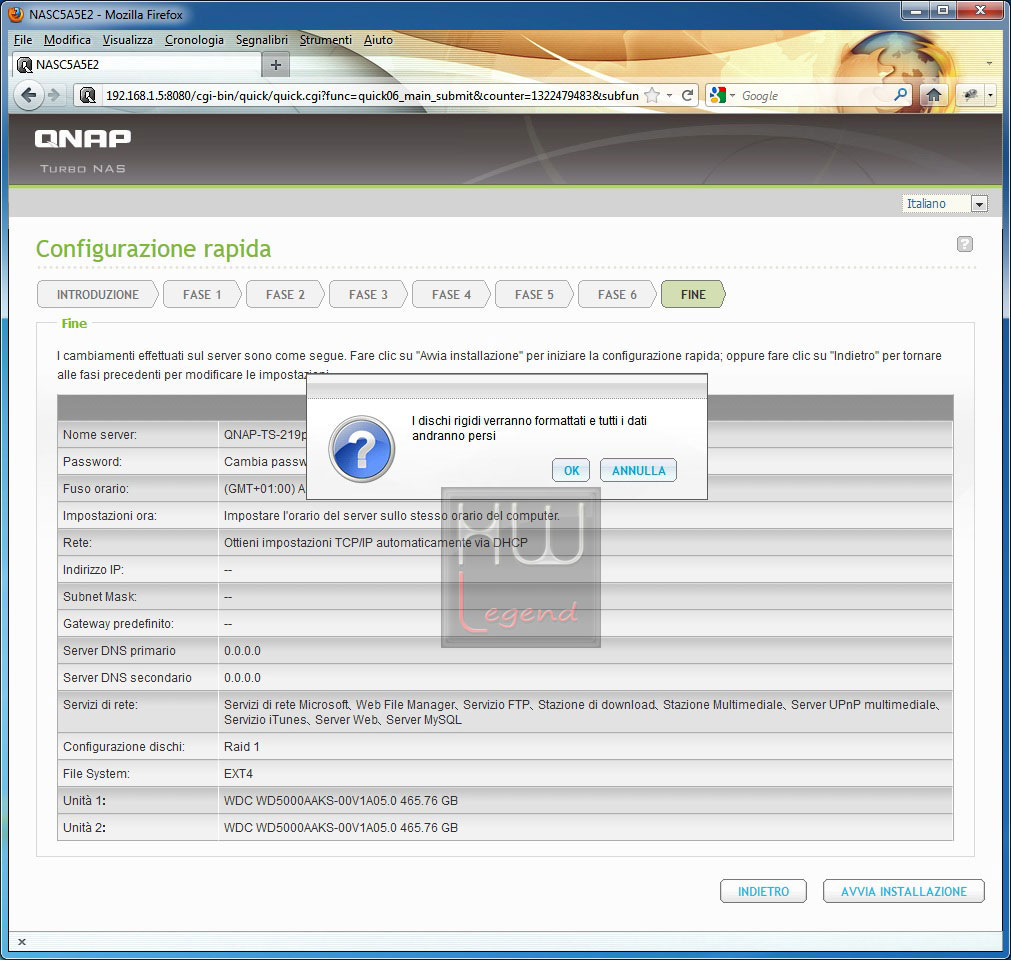This screenshot has height=960, width=1011.
Task: Click the blue question mark dialog icon
Action: (362, 449)
